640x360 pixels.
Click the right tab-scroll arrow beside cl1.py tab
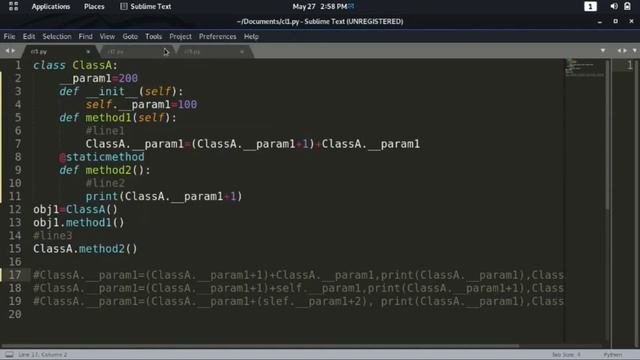[13, 51]
